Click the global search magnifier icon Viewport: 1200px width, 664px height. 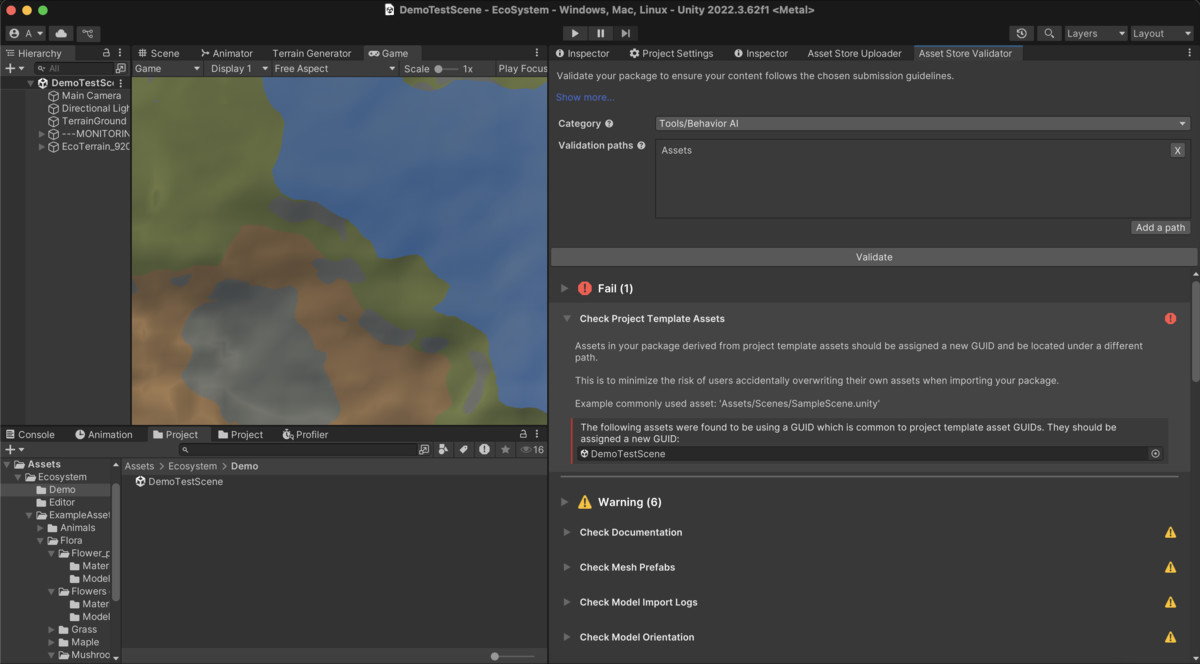(x=1049, y=33)
